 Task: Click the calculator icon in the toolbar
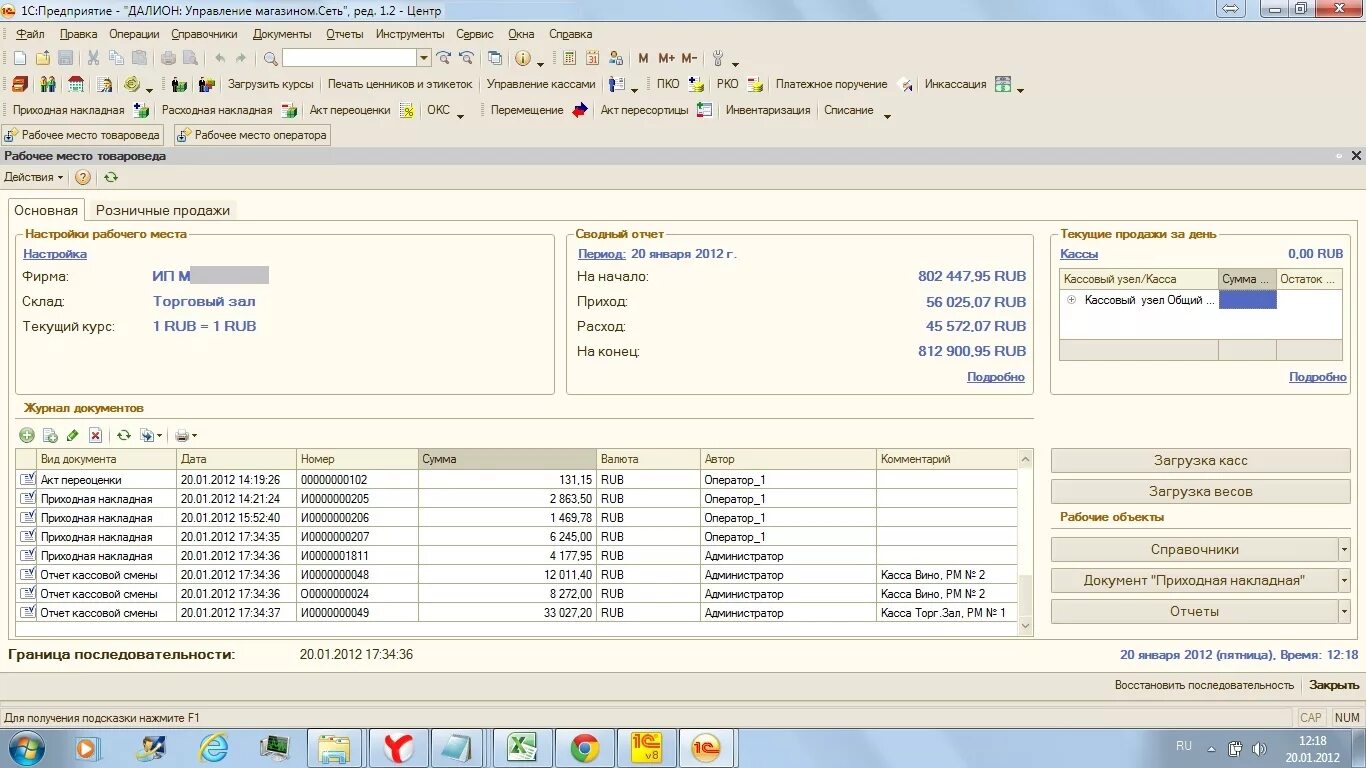[x=570, y=58]
